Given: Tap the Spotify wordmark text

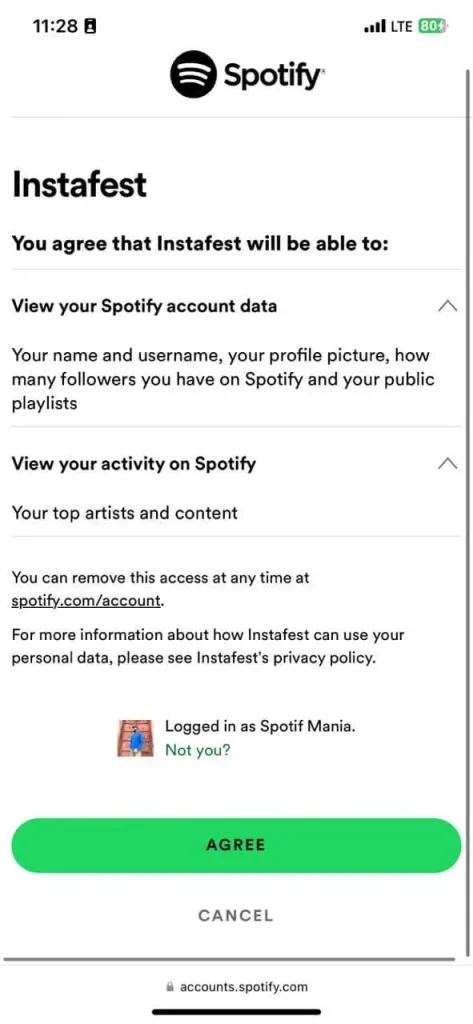Looking at the screenshot, I should pos(273,76).
